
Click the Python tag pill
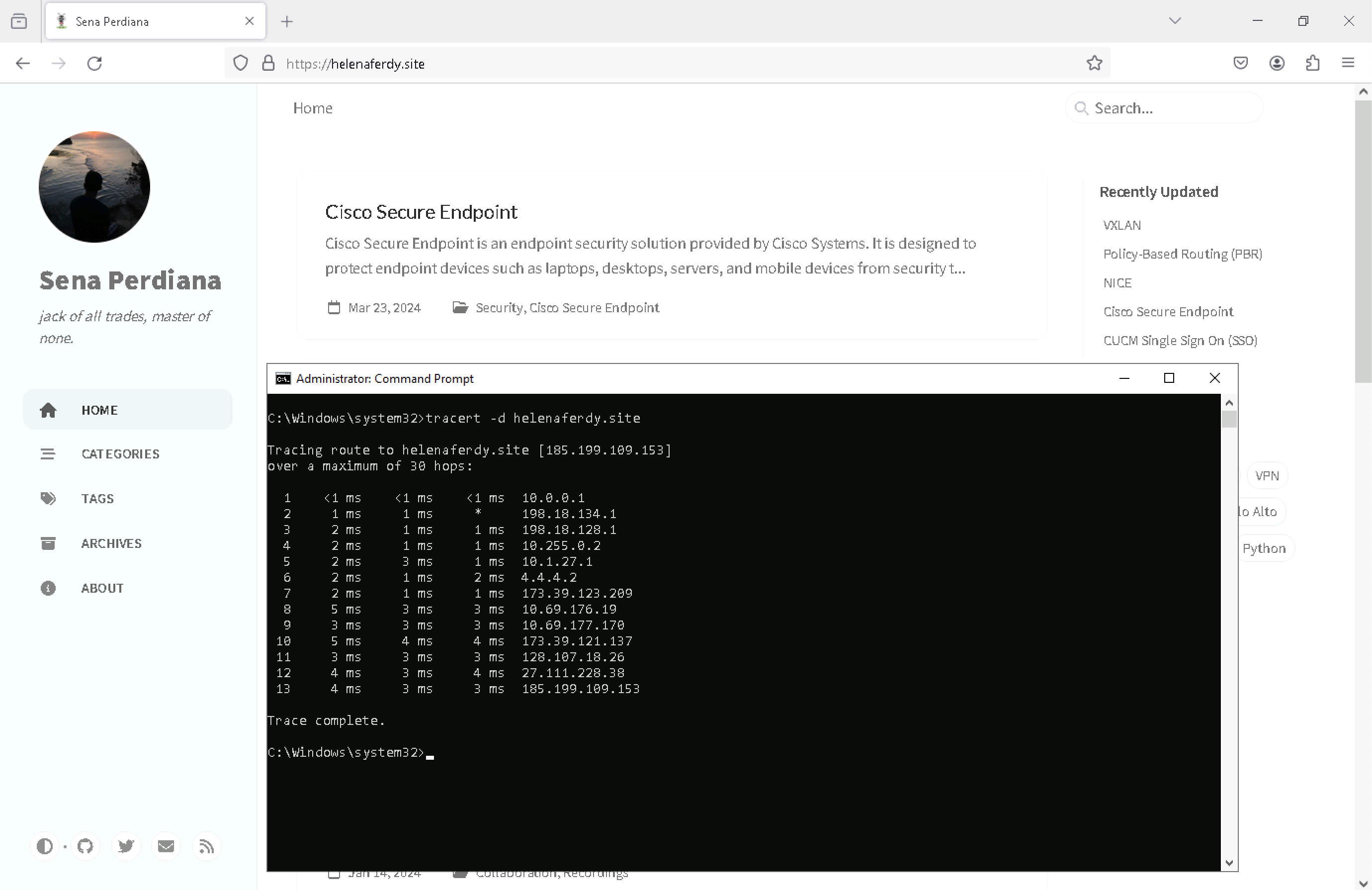tap(1264, 548)
